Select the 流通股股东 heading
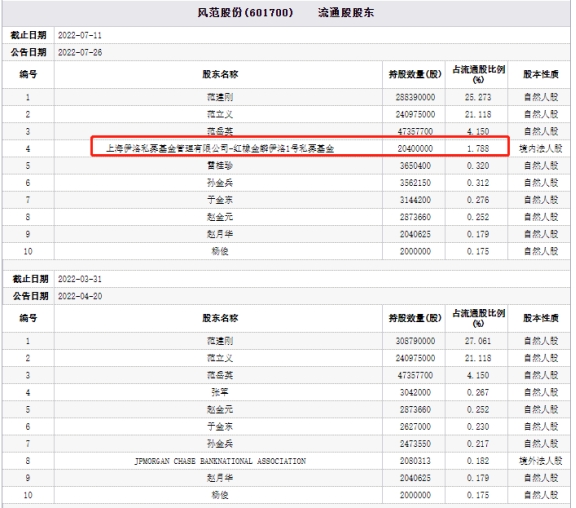This screenshot has width=576, height=508. (x=346, y=13)
